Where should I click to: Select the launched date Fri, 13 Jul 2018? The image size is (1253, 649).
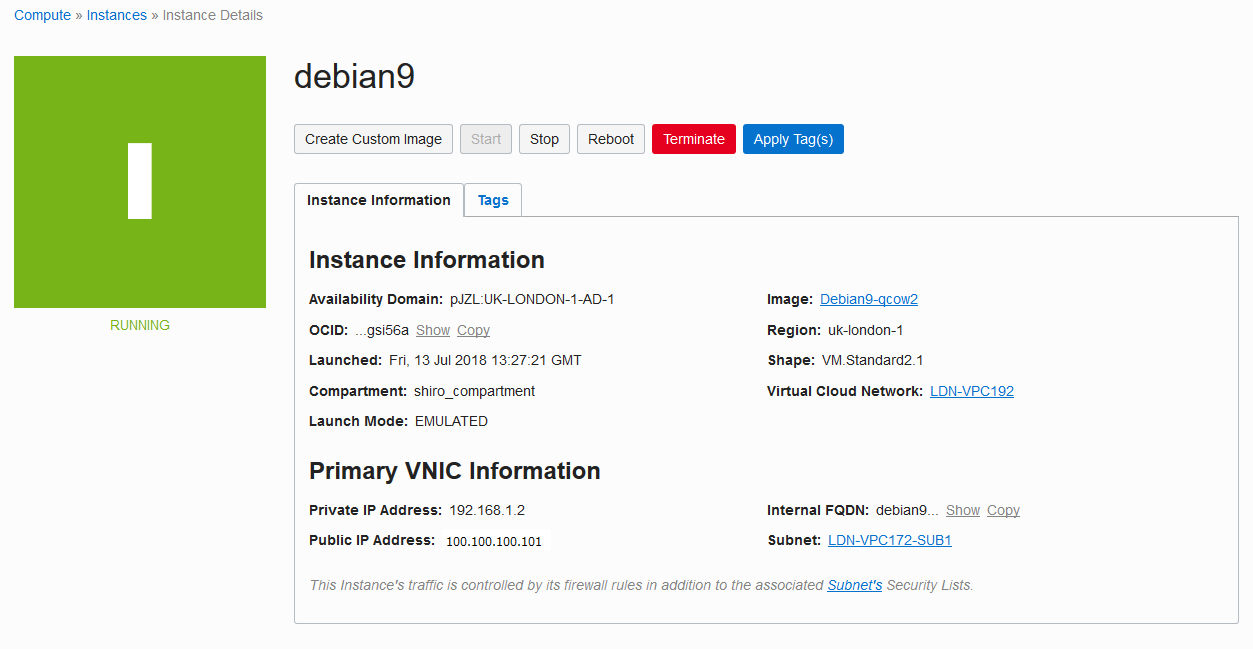point(485,360)
